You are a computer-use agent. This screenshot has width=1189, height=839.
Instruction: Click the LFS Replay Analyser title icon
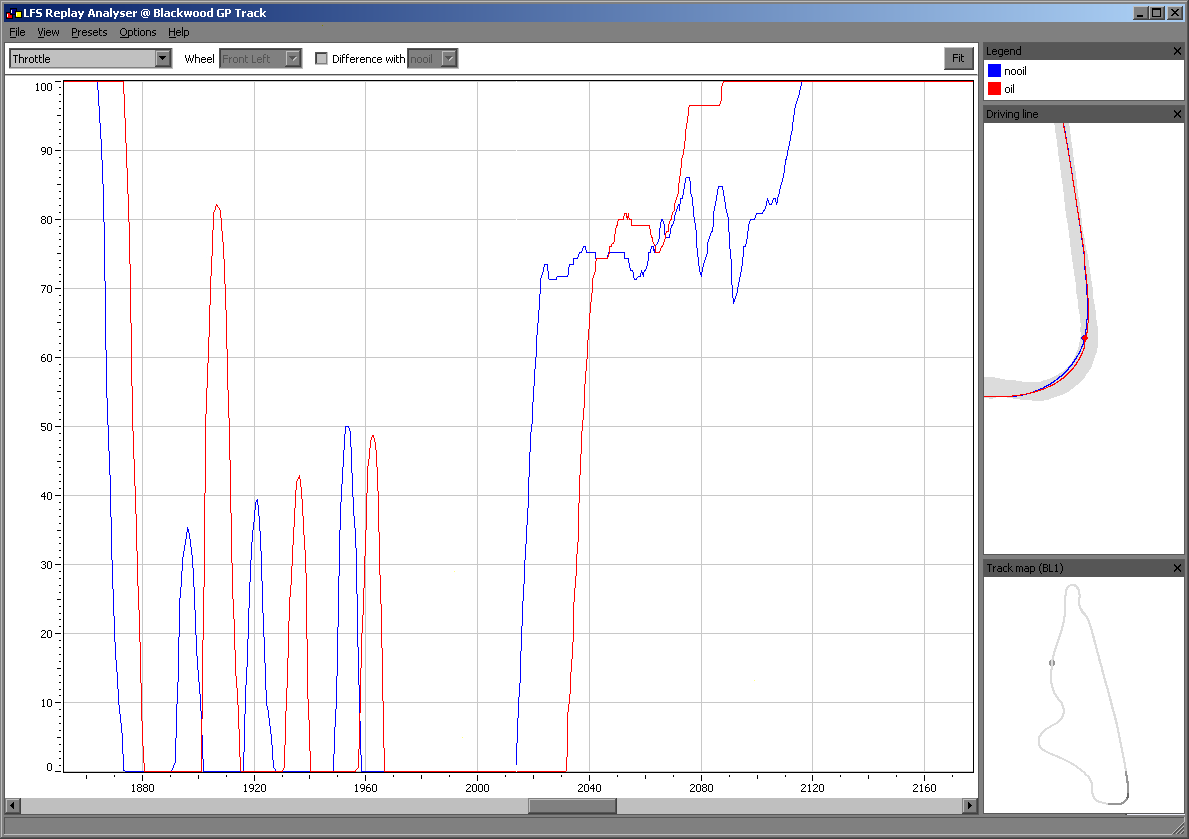[x=13, y=13]
